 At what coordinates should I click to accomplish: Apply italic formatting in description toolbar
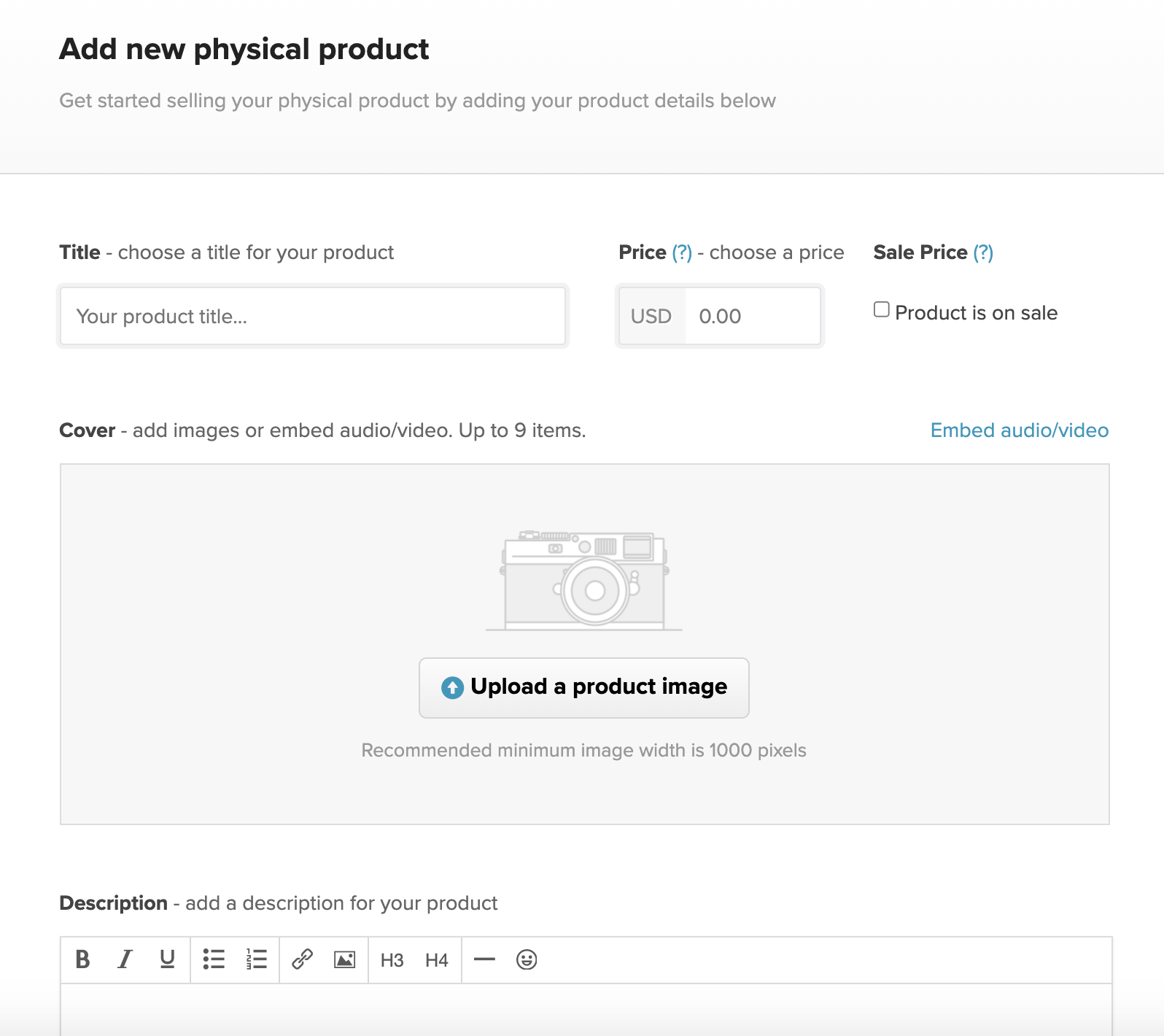[x=125, y=959]
